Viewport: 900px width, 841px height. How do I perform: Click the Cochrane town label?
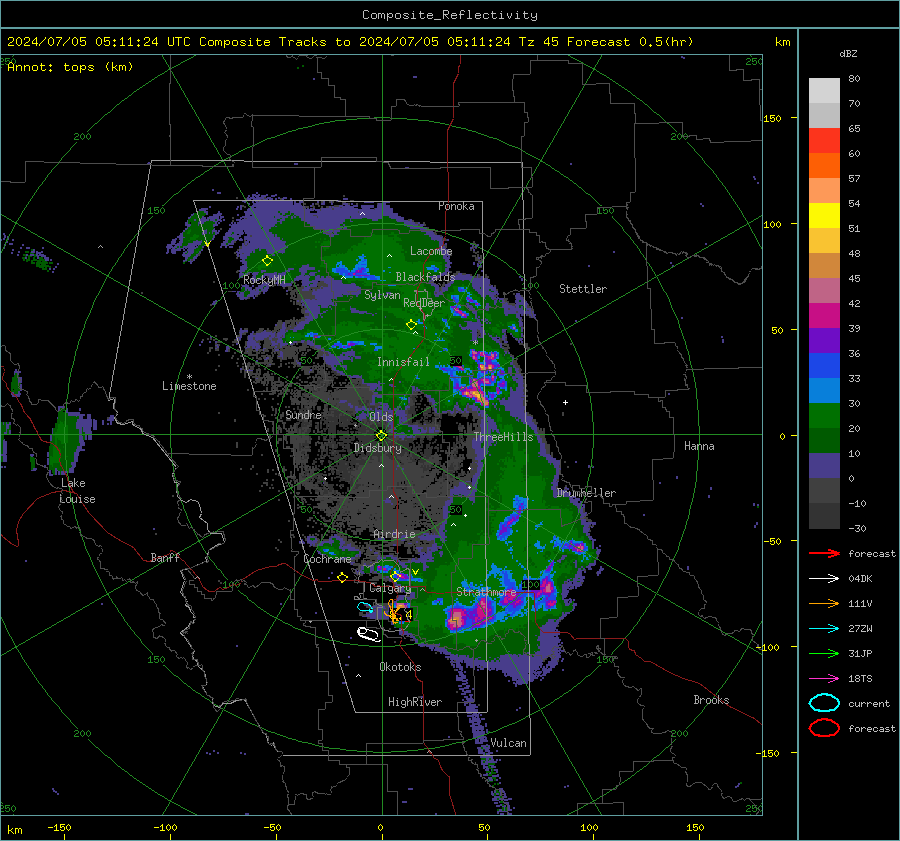tap(327, 559)
